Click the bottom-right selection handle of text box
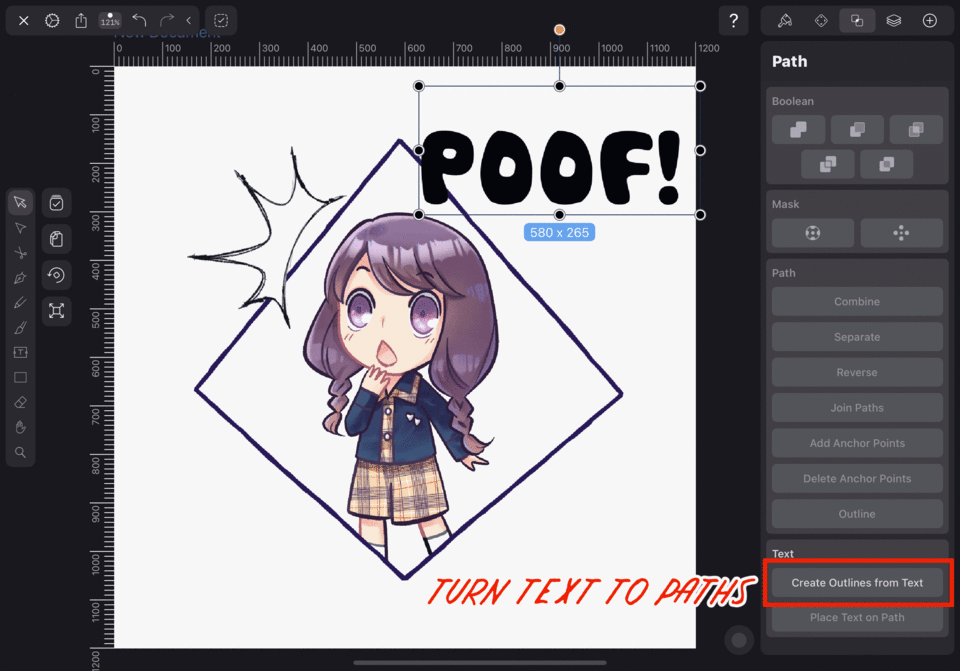This screenshot has width=960, height=671. (700, 215)
